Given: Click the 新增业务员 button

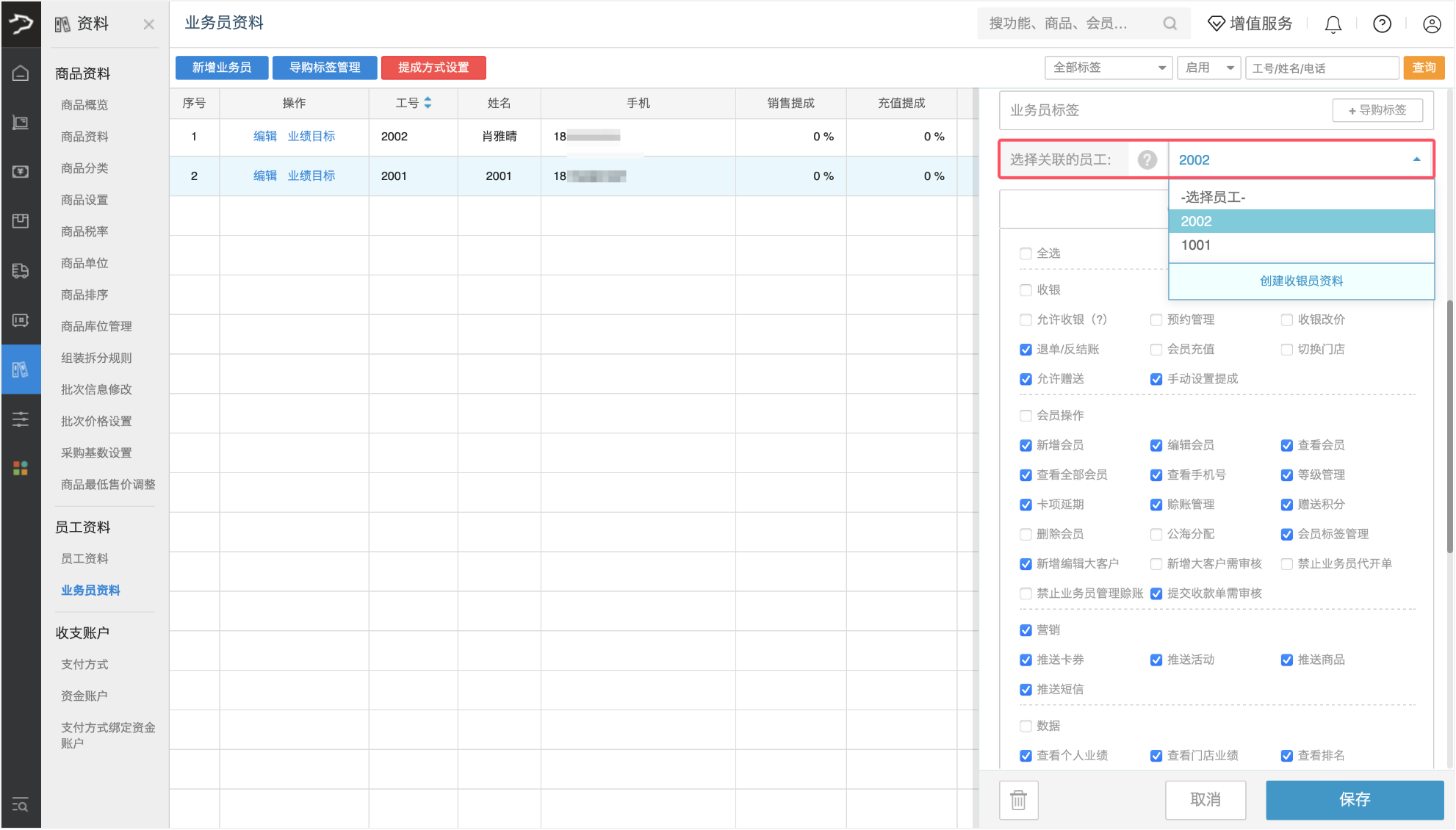Looking at the screenshot, I should (221, 68).
